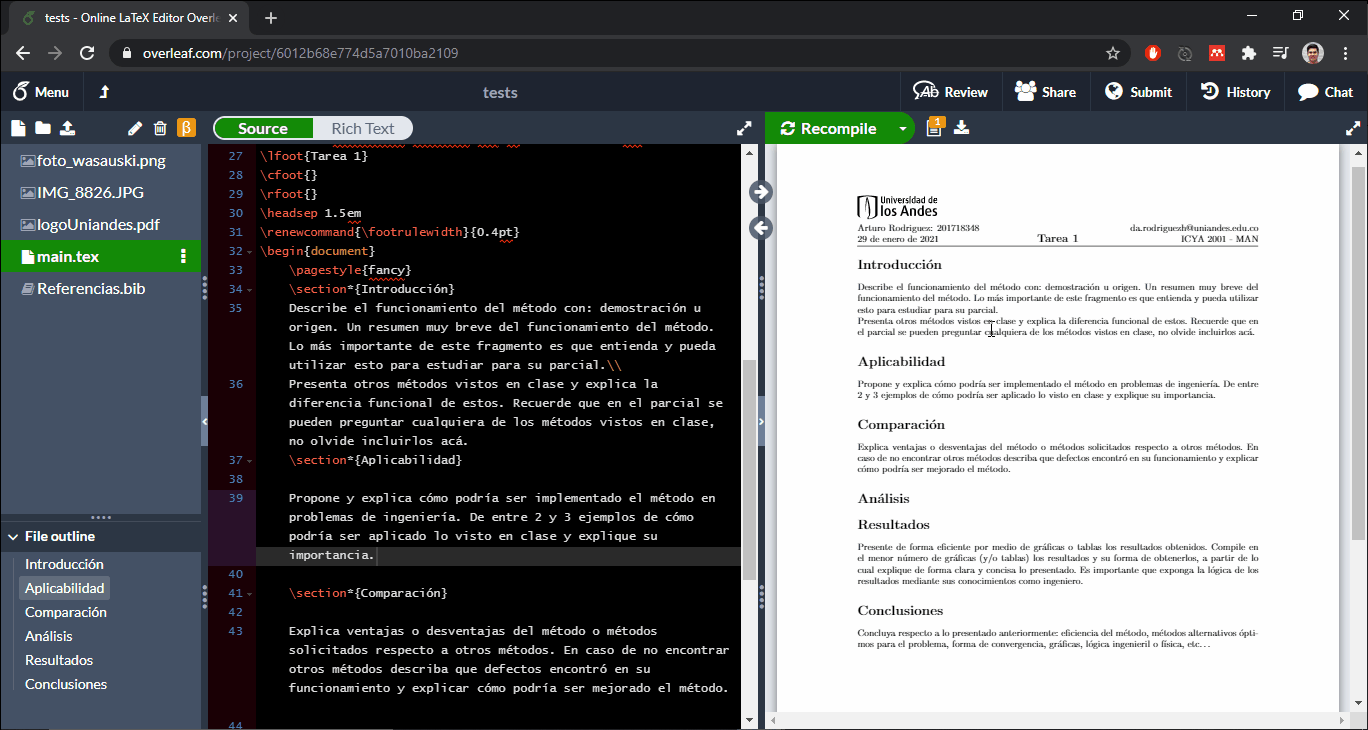Click the go to PDF location arrow
This screenshot has height=730, width=1368.
pos(761,192)
